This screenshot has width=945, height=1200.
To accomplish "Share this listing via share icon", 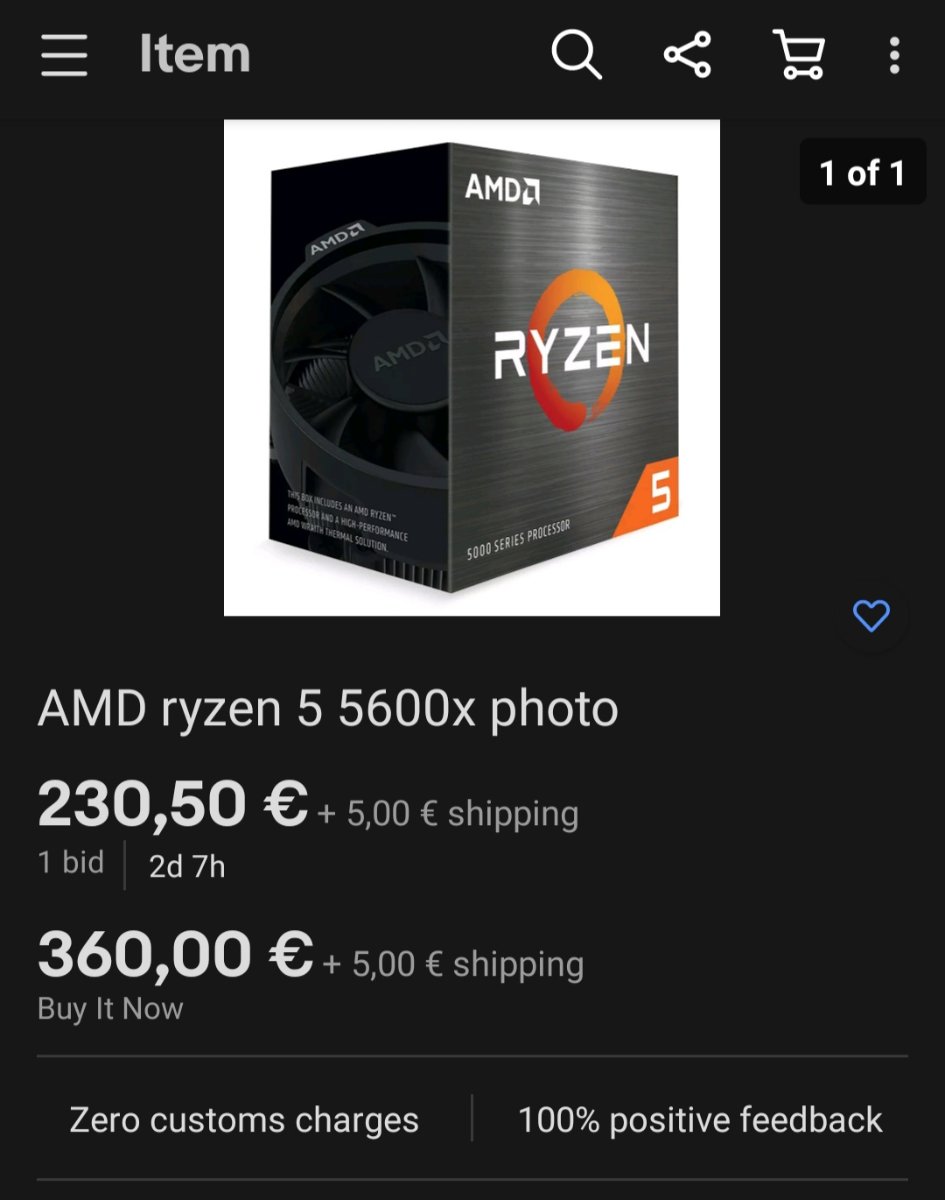I will point(688,54).
